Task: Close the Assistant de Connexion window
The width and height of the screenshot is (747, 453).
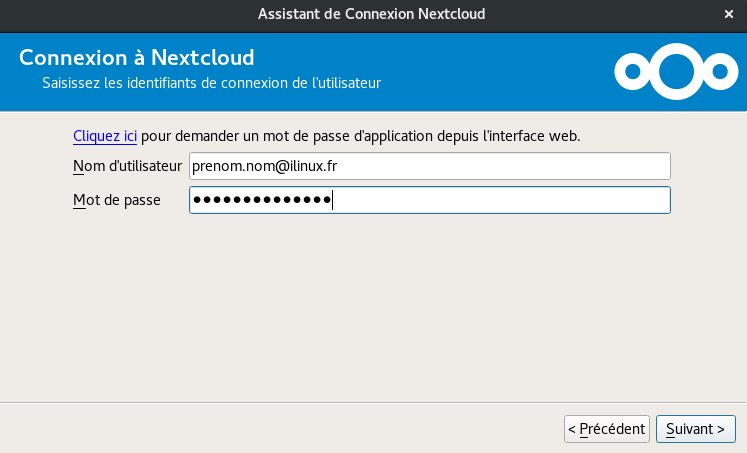Action: (729, 14)
